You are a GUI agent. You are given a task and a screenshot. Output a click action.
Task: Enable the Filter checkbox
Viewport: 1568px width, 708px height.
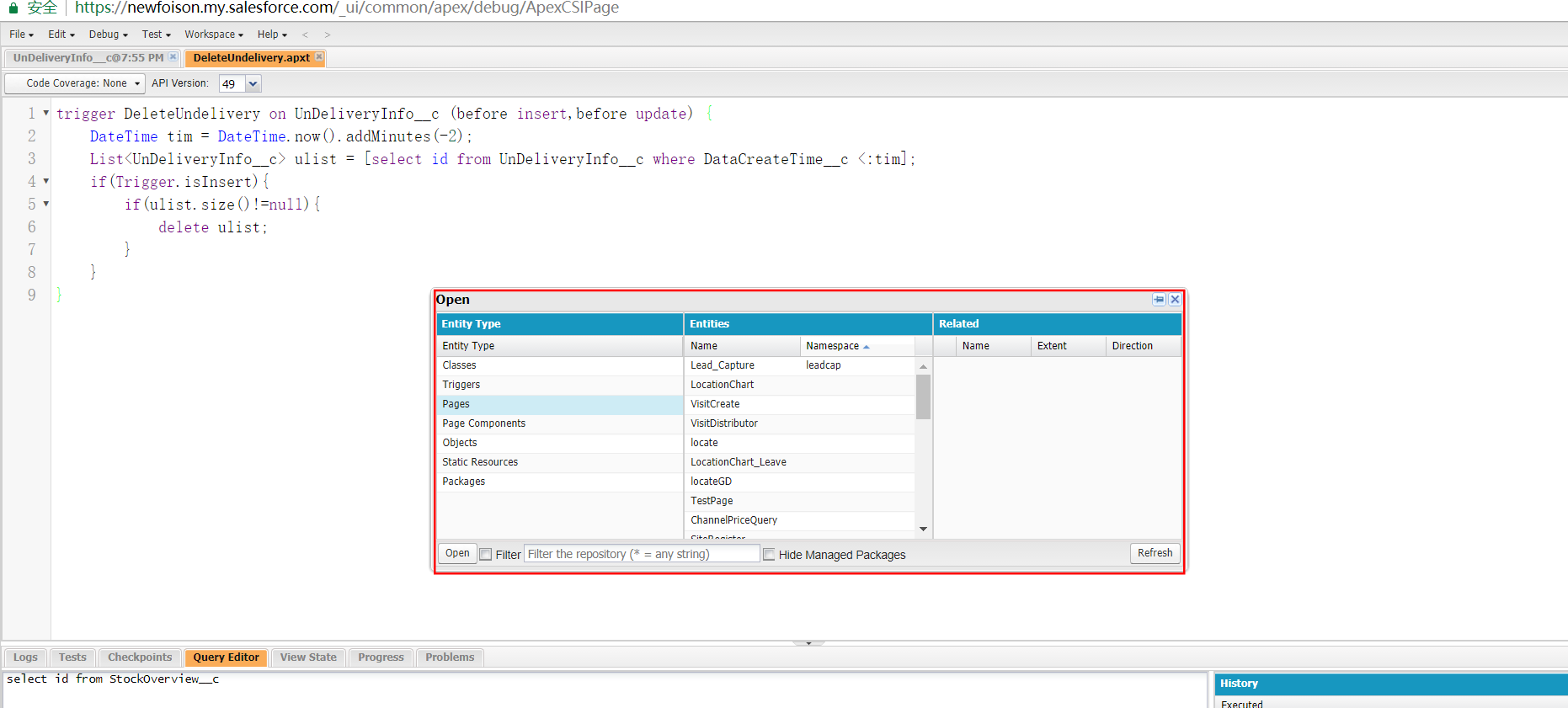coord(486,555)
